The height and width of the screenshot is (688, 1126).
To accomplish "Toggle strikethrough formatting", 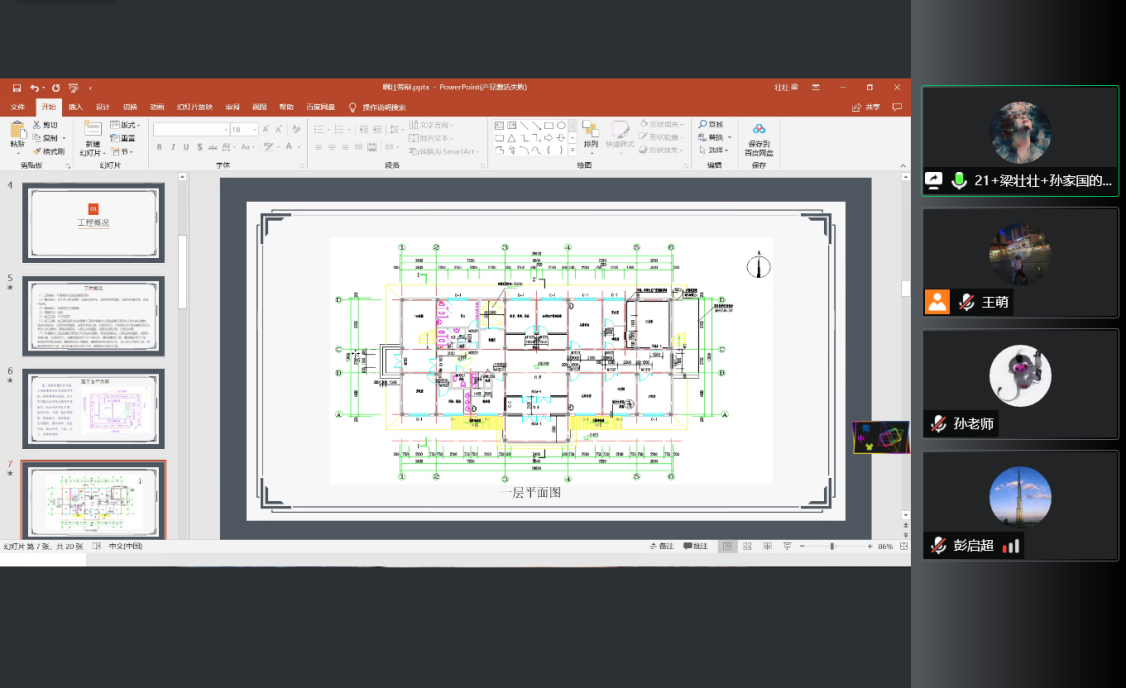I will 213,147.
